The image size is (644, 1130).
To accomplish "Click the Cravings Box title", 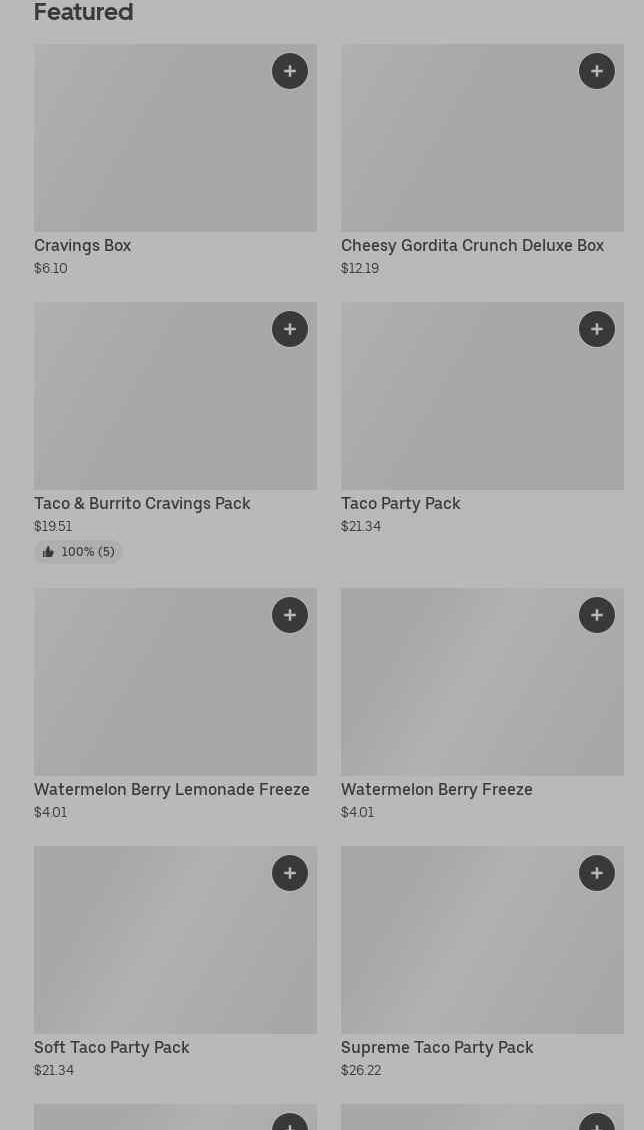I will [82, 246].
